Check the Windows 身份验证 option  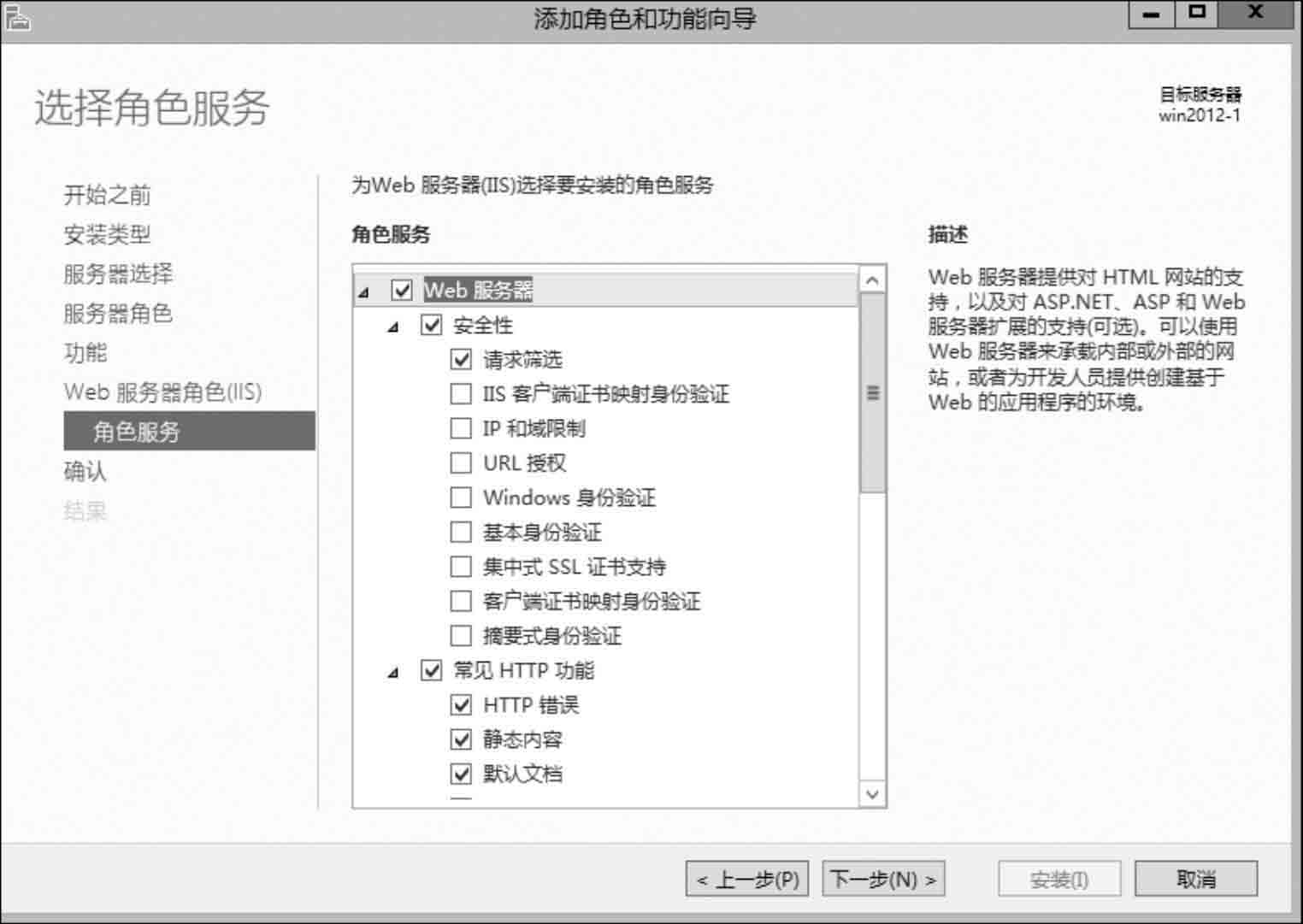click(x=461, y=497)
